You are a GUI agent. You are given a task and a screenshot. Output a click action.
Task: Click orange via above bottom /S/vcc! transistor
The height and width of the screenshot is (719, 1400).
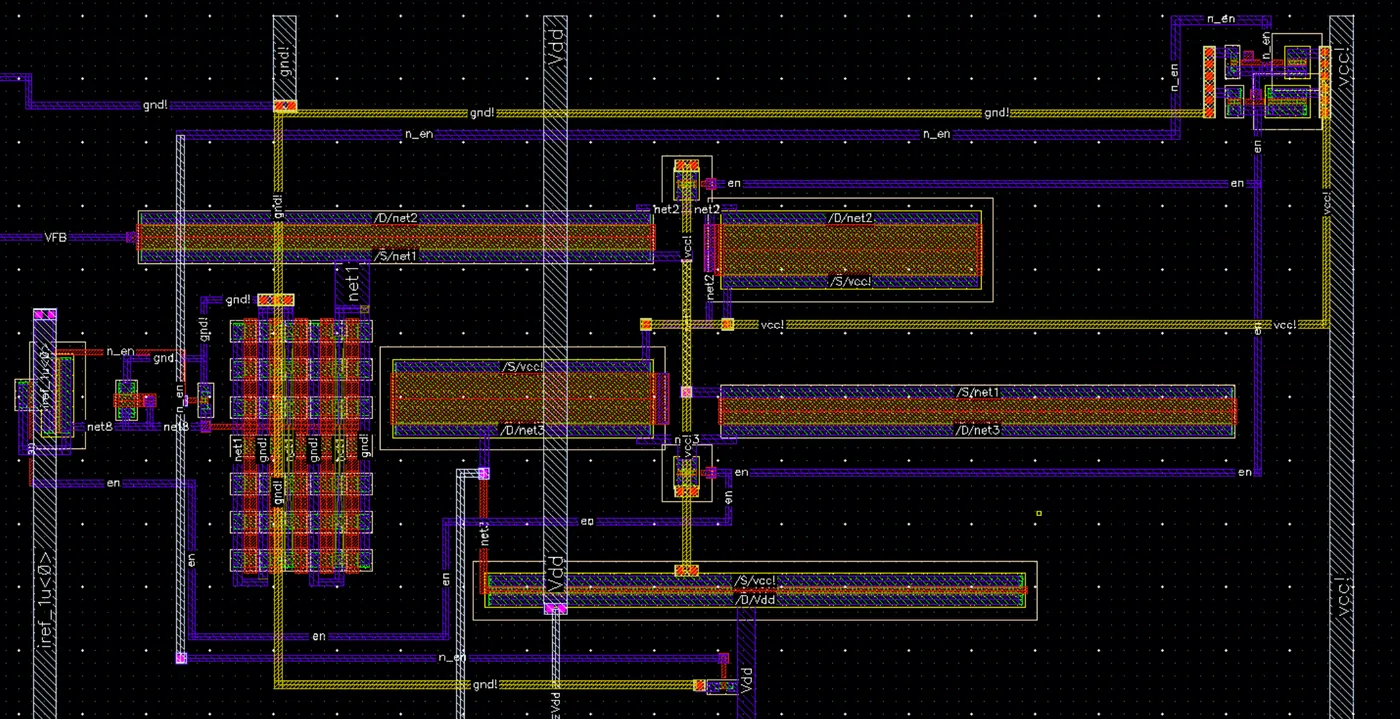tap(686, 570)
